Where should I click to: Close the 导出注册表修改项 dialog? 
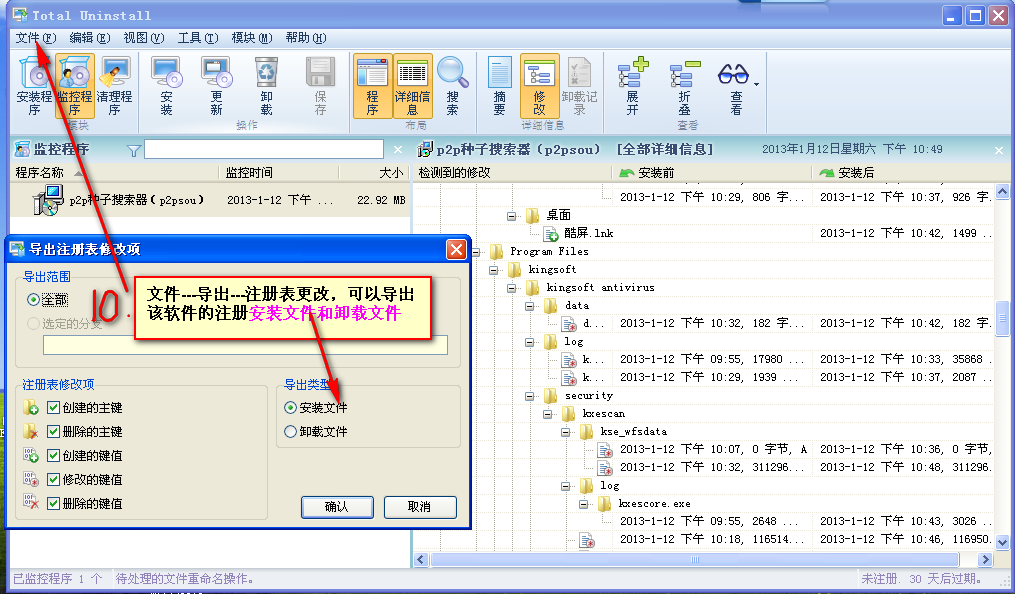tap(456, 249)
